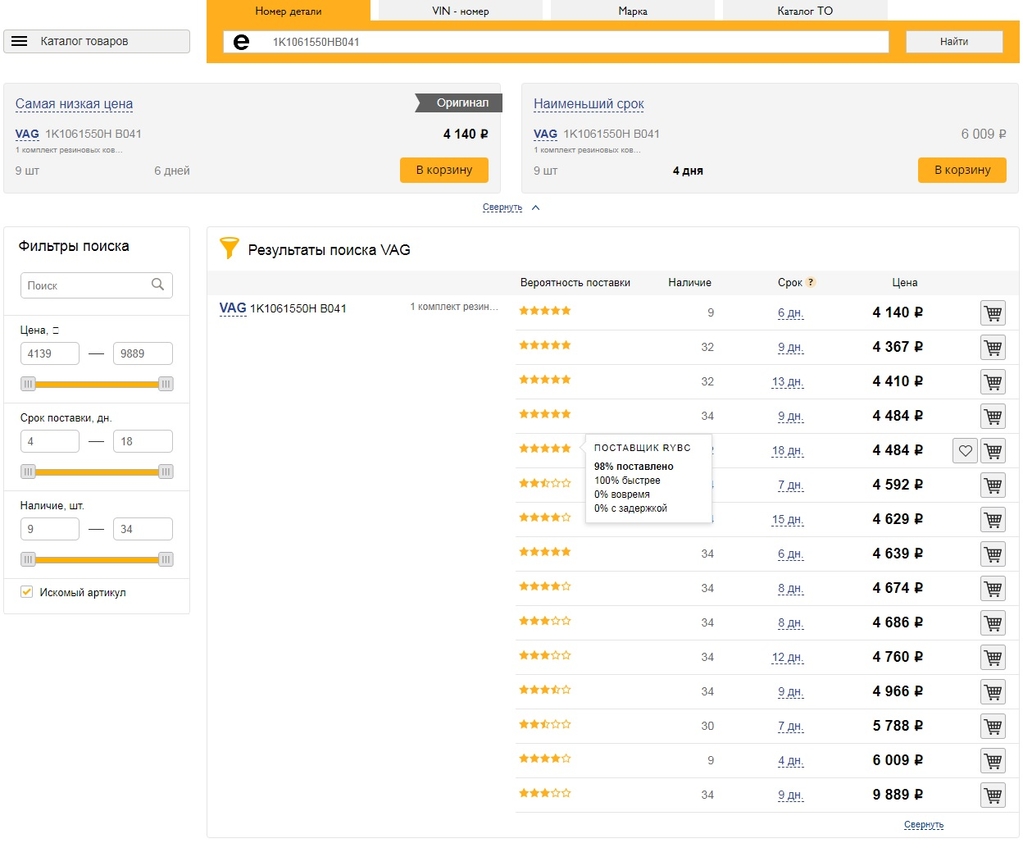
Task: Add the 4 410 ₽ offer to the cart
Action: (x=993, y=382)
